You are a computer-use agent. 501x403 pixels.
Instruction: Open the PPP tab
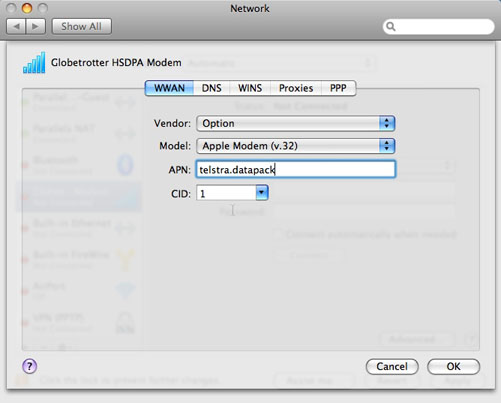coord(338,88)
